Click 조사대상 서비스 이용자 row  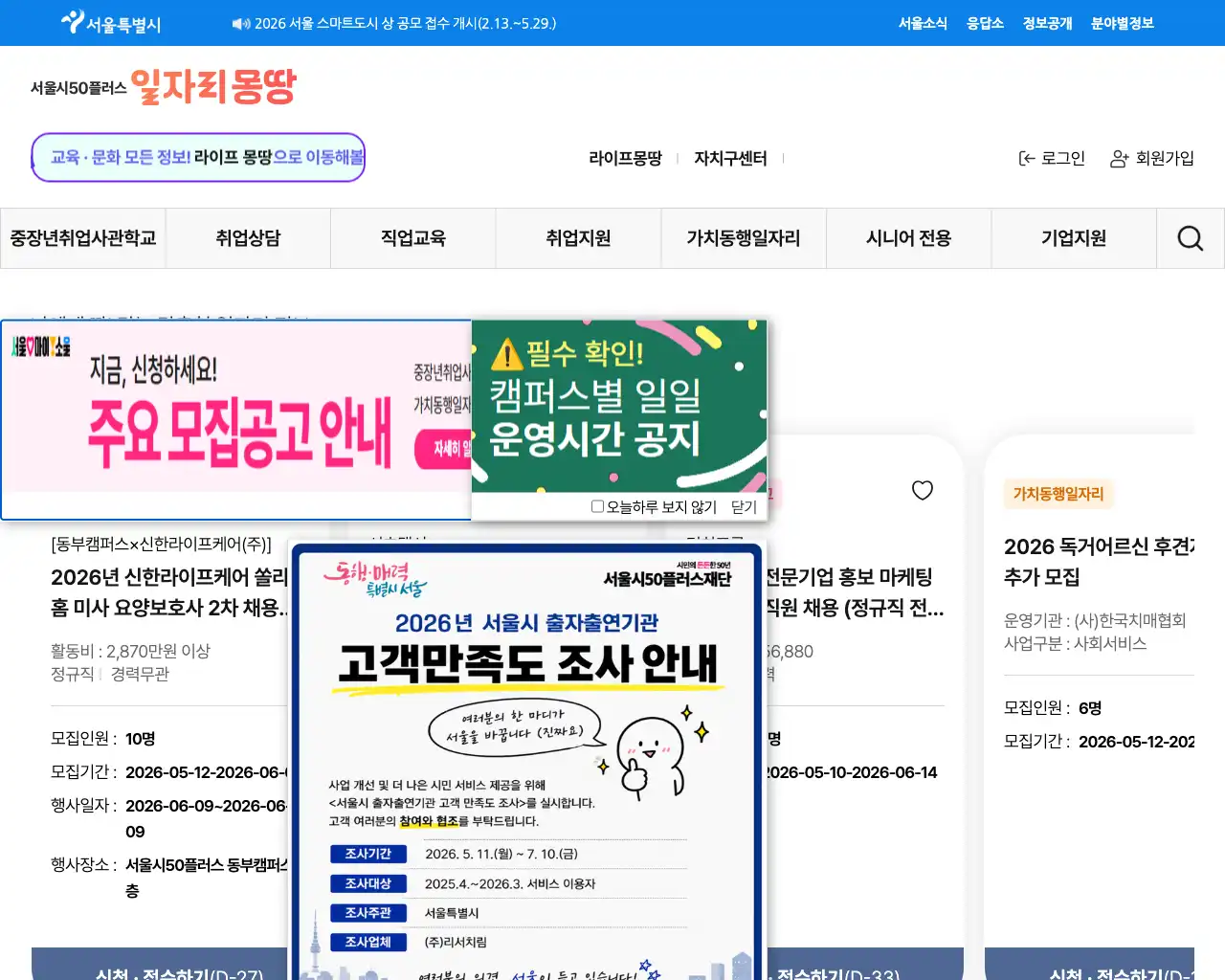[x=508, y=883]
